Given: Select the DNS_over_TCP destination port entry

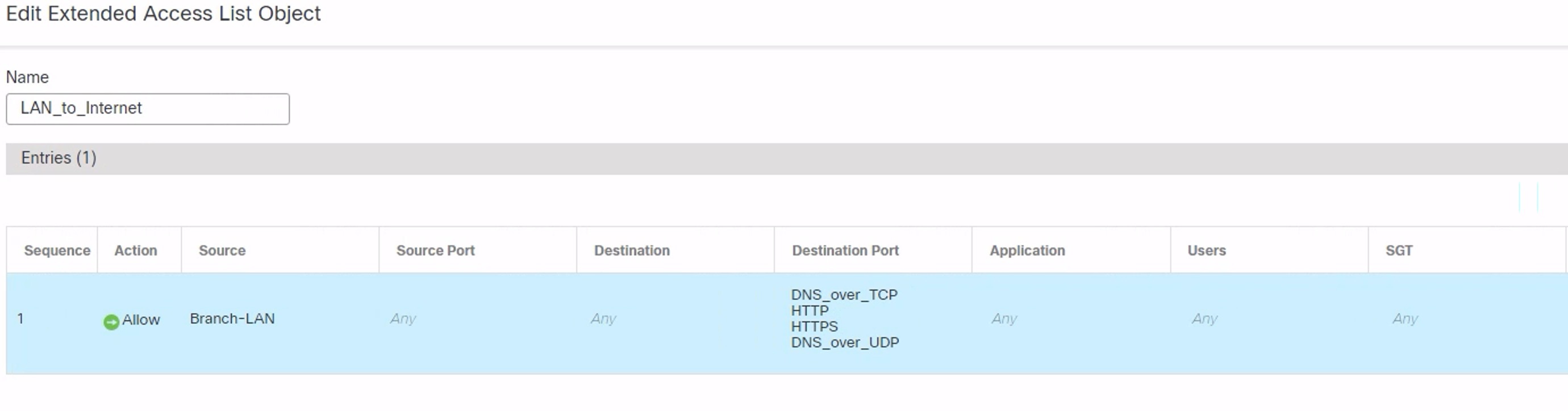Looking at the screenshot, I should (844, 294).
